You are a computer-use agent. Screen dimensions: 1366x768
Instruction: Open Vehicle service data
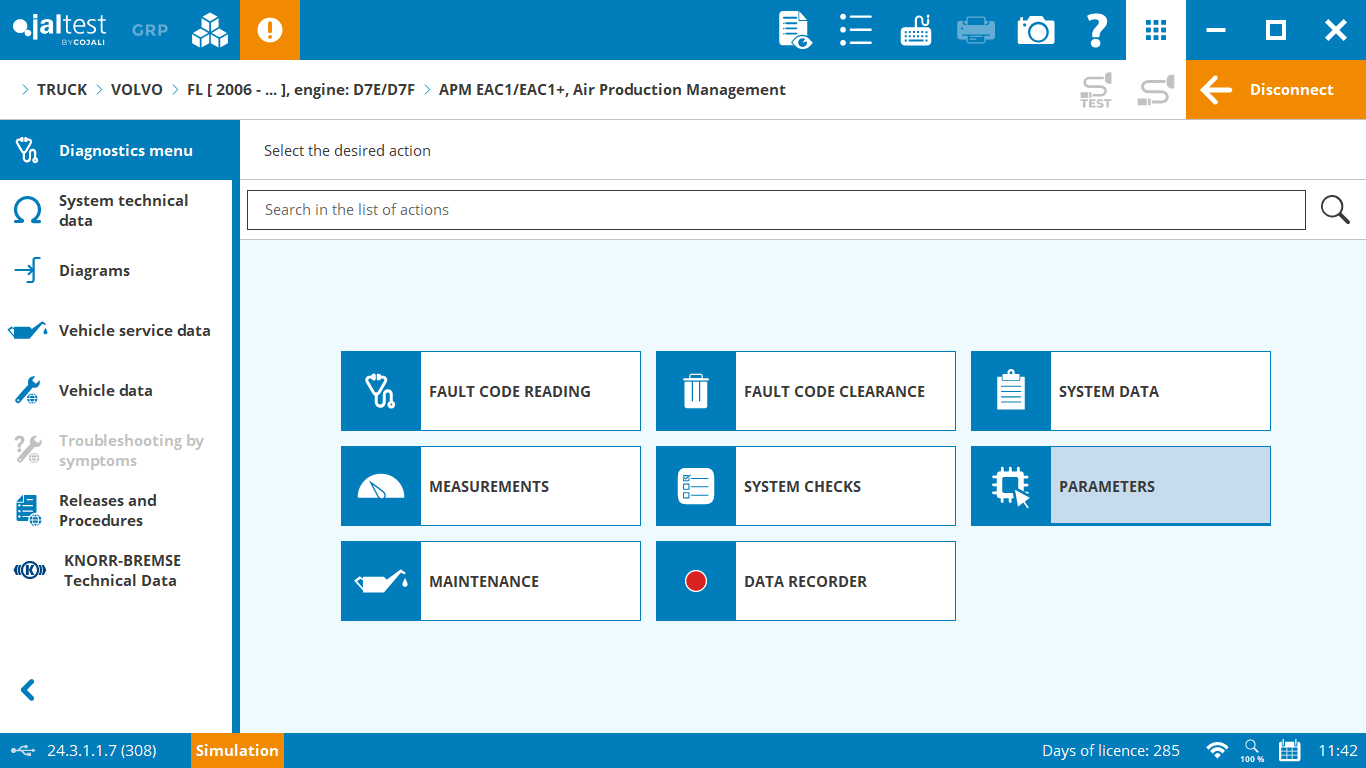[116, 330]
